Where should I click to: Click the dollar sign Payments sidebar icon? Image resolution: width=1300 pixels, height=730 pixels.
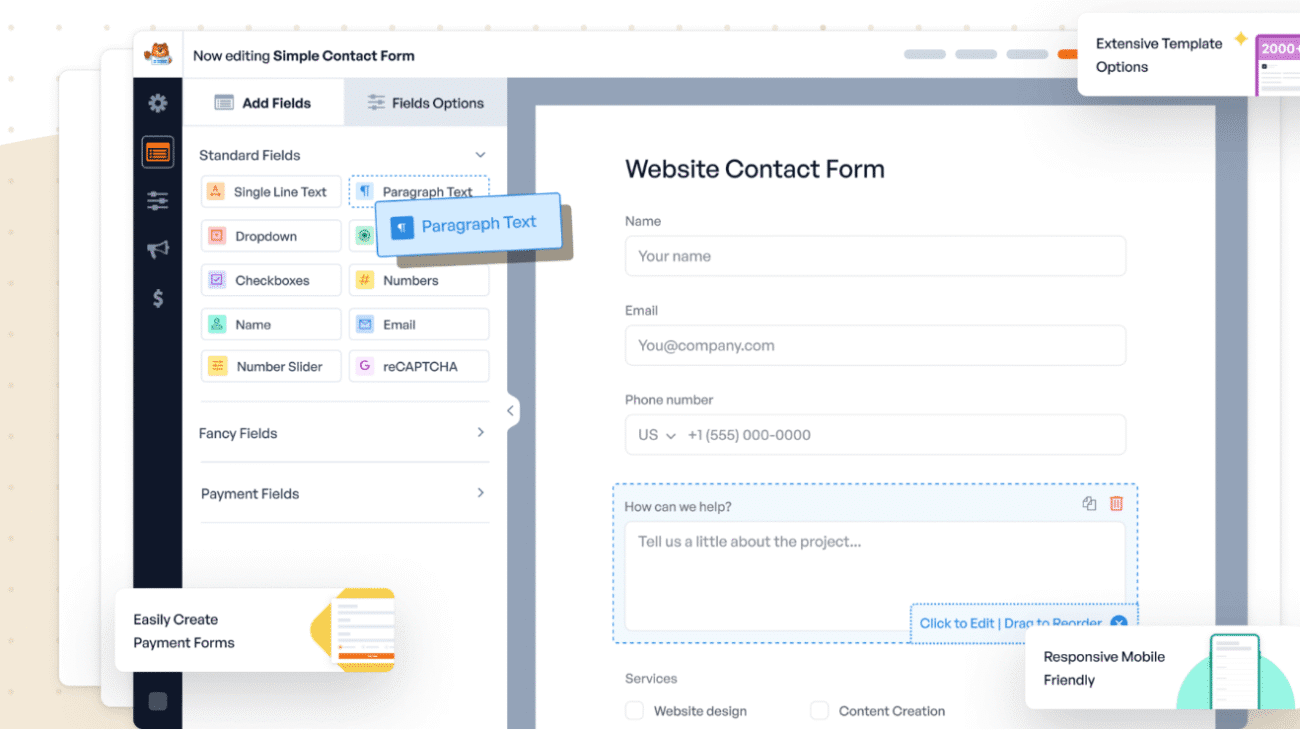pos(157,297)
